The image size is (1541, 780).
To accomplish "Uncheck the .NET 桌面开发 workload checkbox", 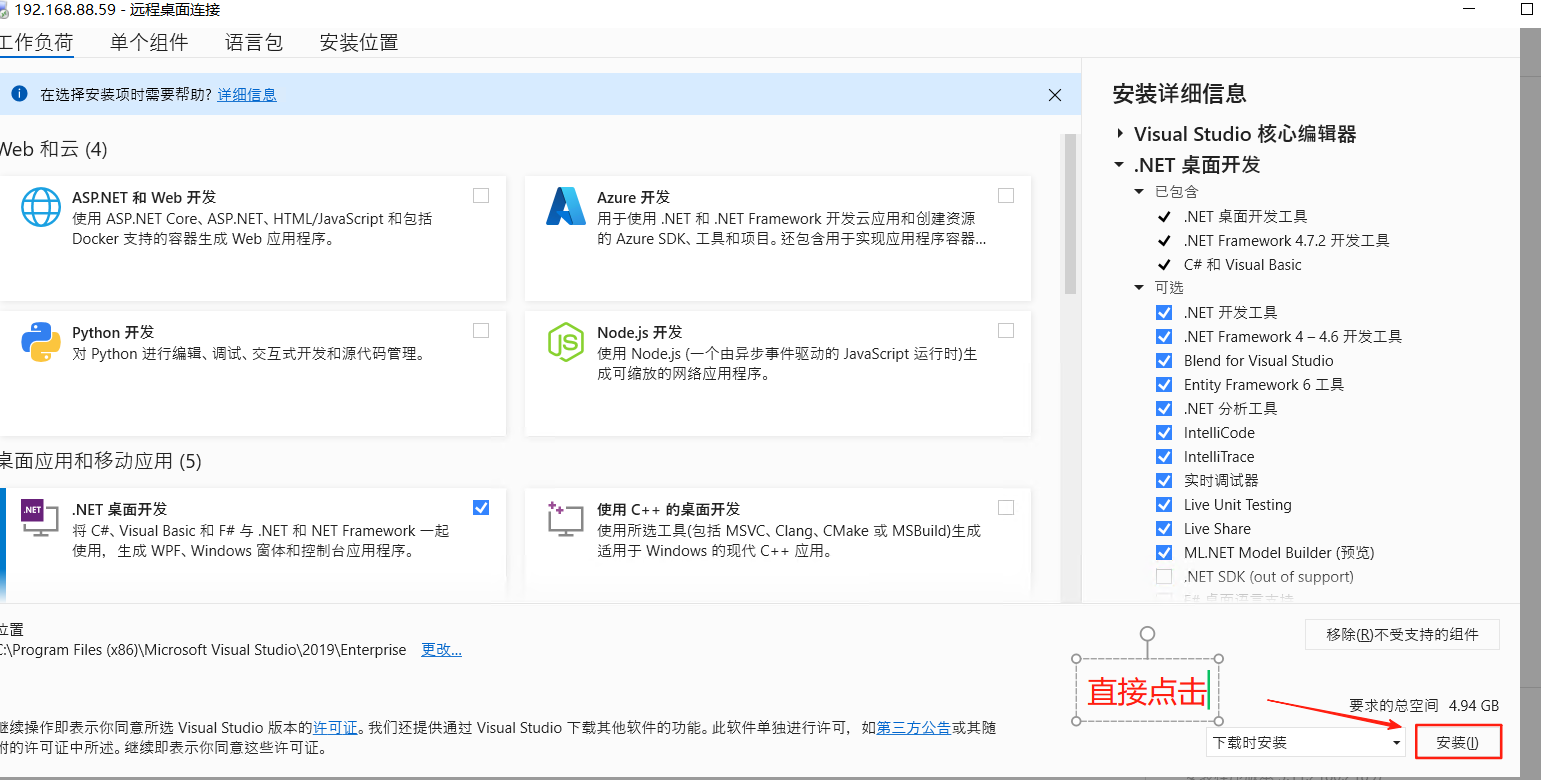I will point(481,507).
